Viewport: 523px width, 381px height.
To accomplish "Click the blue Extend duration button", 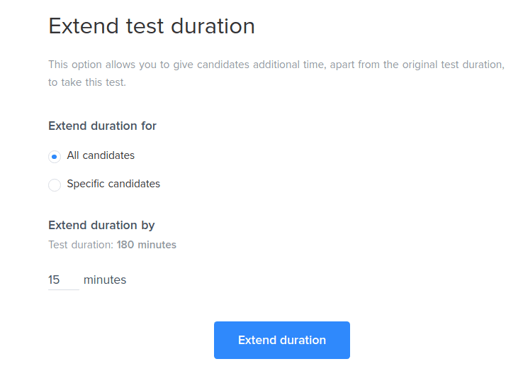I will [282, 340].
